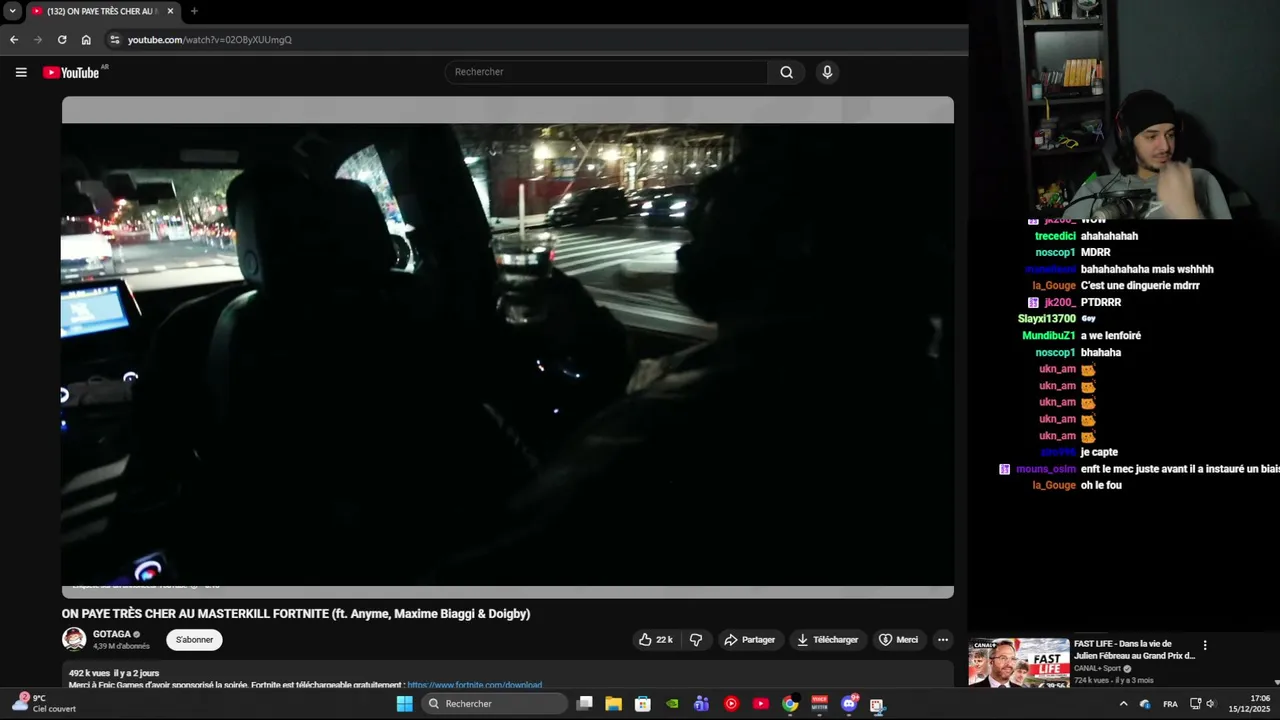Click the browser back arrow

click(14, 40)
